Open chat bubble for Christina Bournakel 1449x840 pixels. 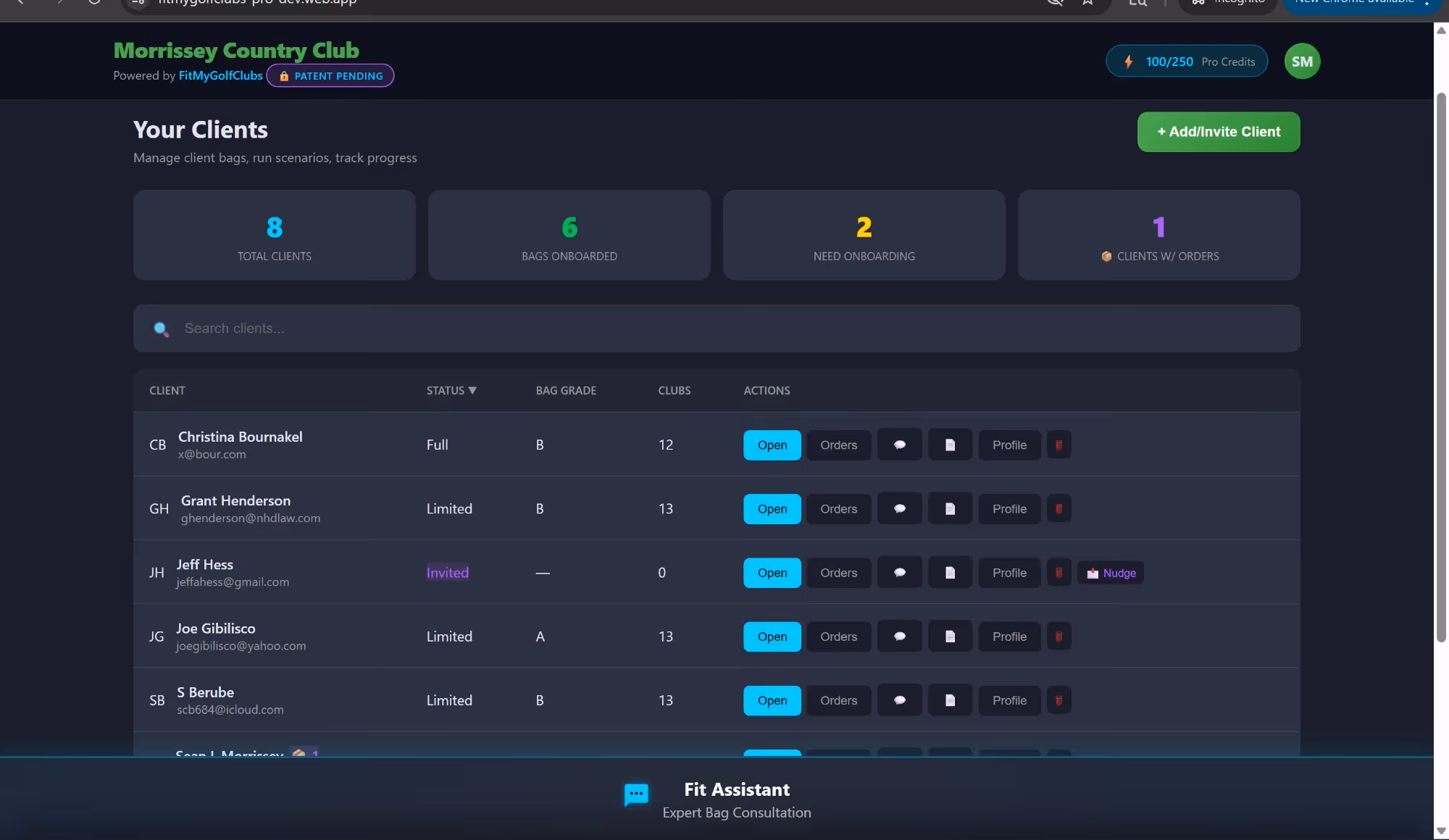pyautogui.click(x=898, y=445)
